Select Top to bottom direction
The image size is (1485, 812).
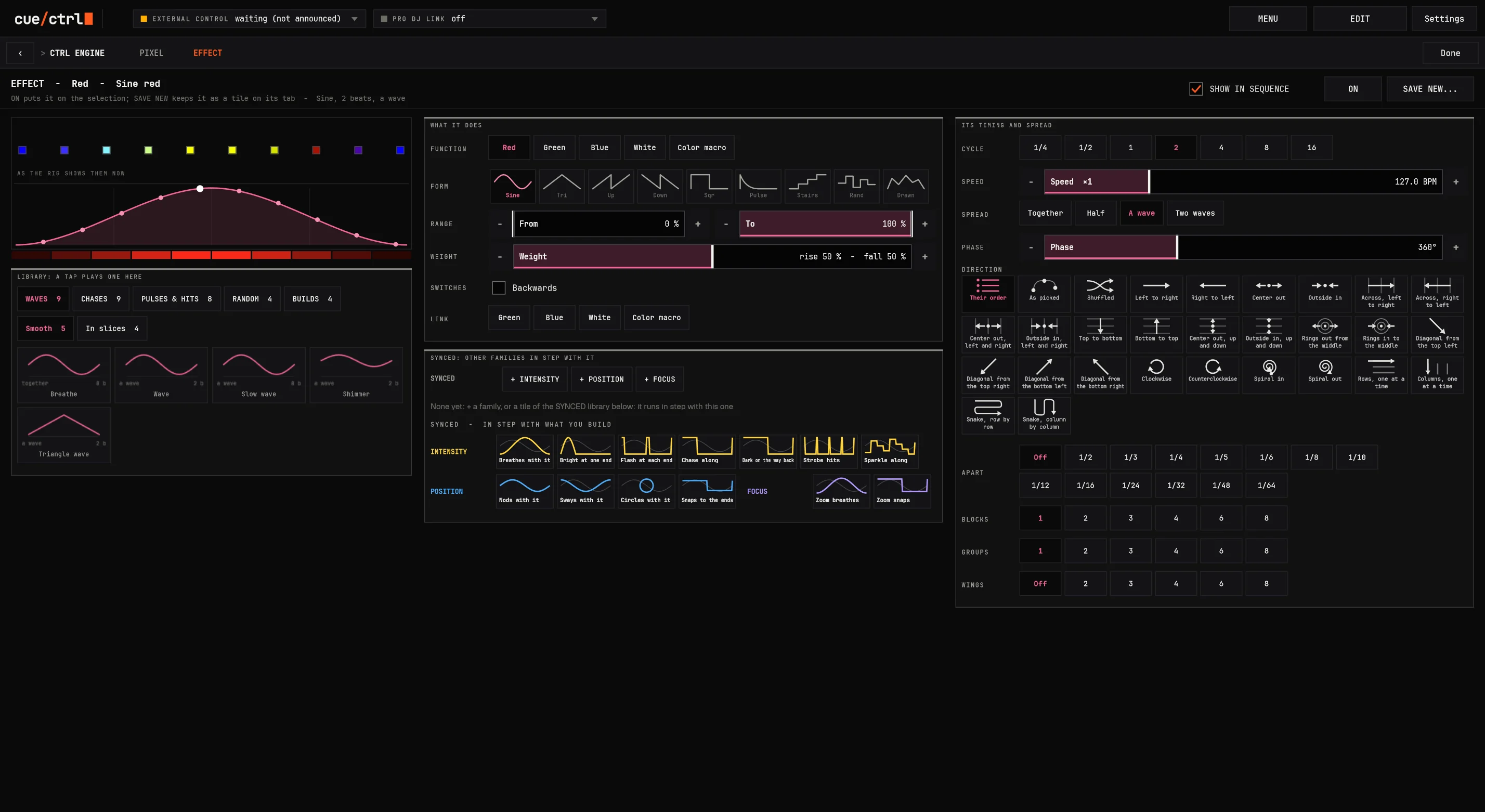1100,334
